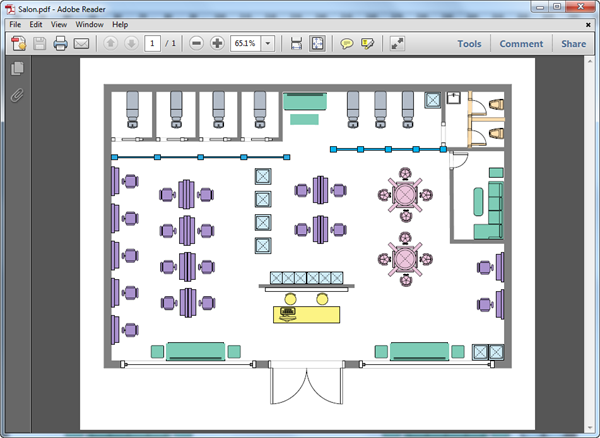Open the Window menu
This screenshot has width=600, height=438.
click(x=89, y=24)
